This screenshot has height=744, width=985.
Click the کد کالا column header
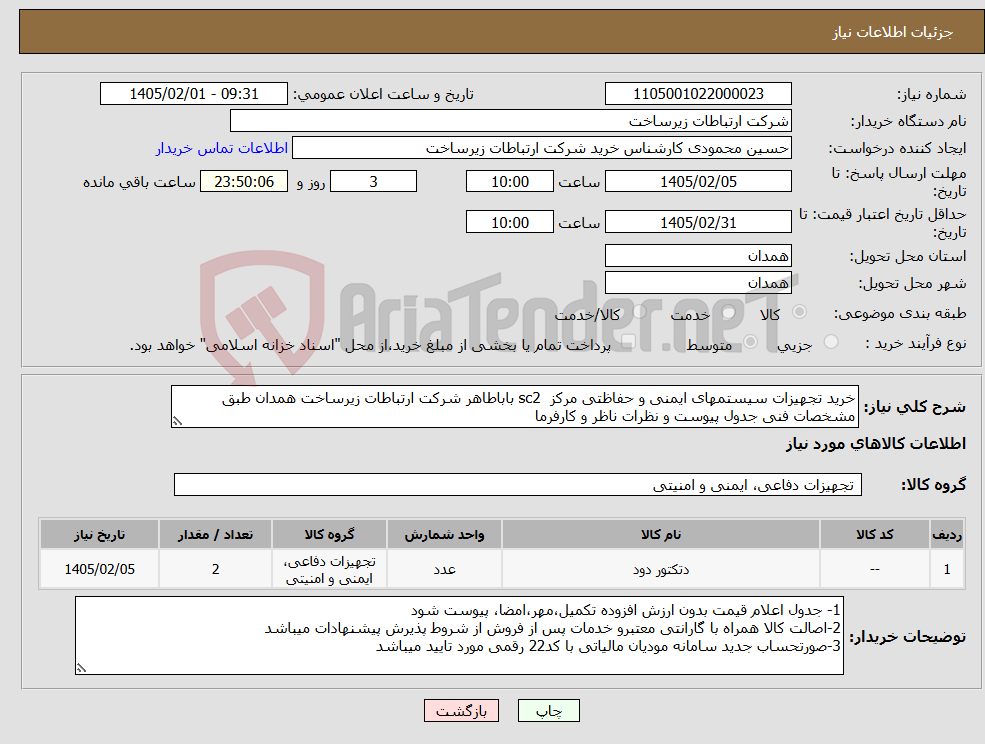point(874,535)
